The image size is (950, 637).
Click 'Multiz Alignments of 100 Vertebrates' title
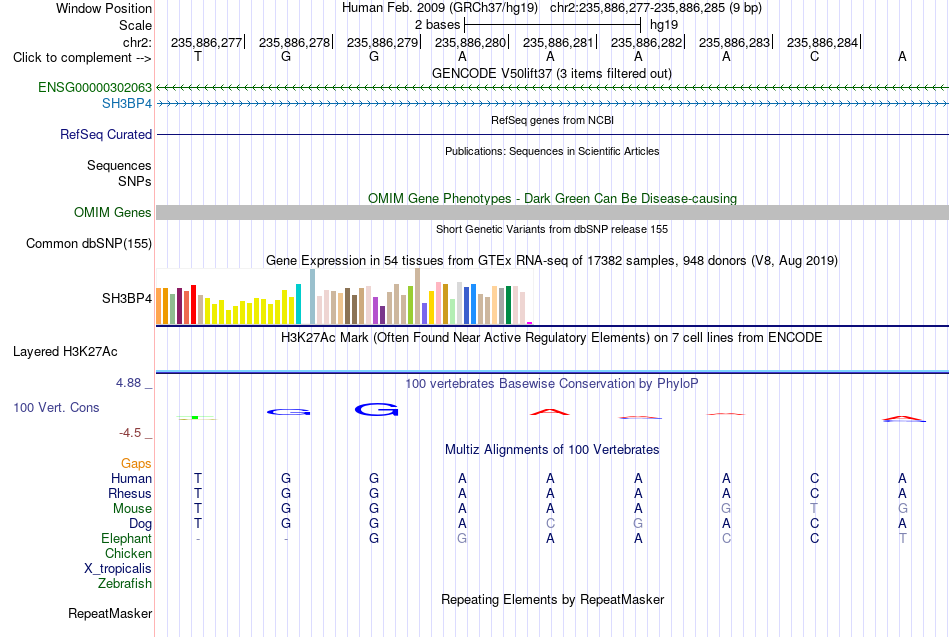click(x=552, y=450)
